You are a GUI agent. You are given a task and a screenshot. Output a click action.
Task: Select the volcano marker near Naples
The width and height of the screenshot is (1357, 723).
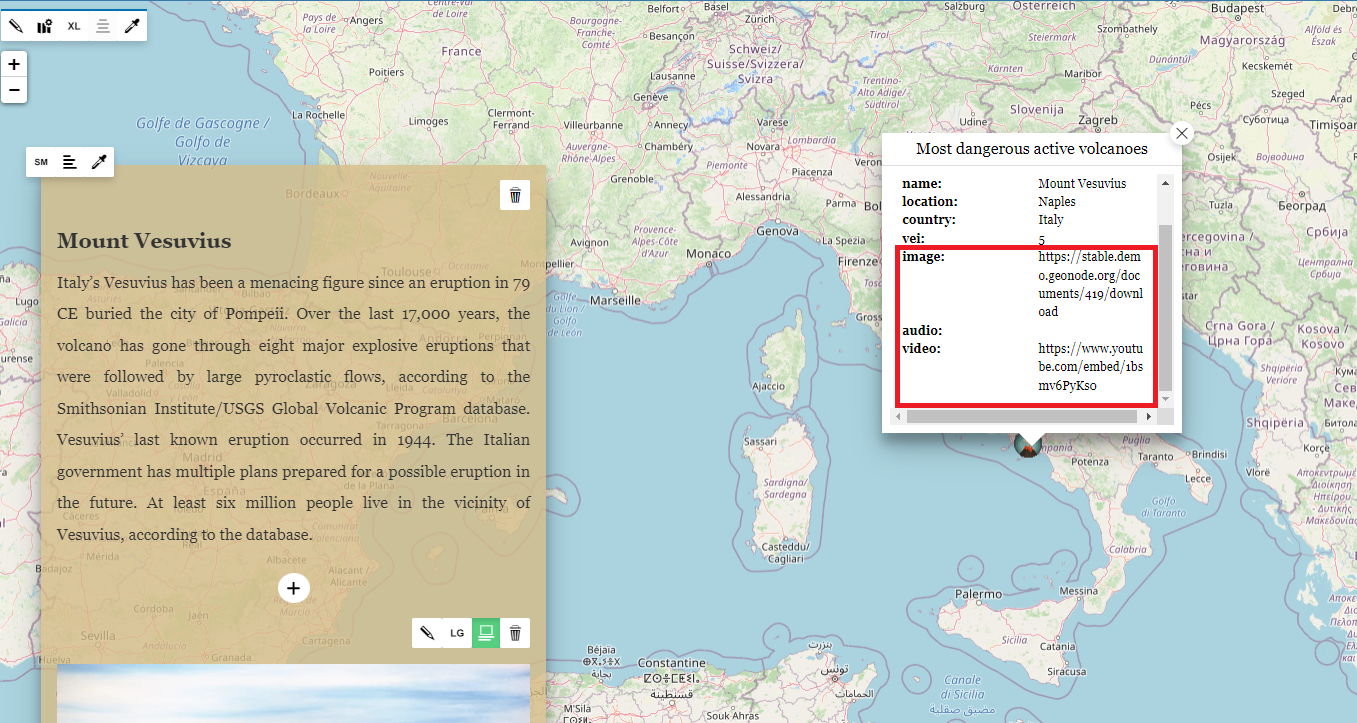(1026, 448)
